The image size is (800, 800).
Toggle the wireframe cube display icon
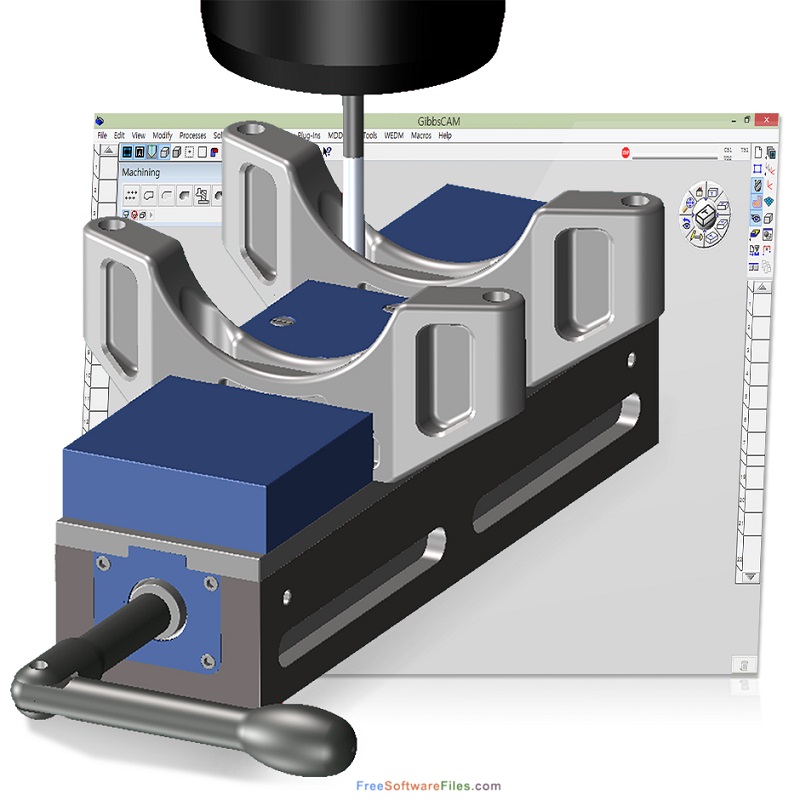tap(164, 152)
